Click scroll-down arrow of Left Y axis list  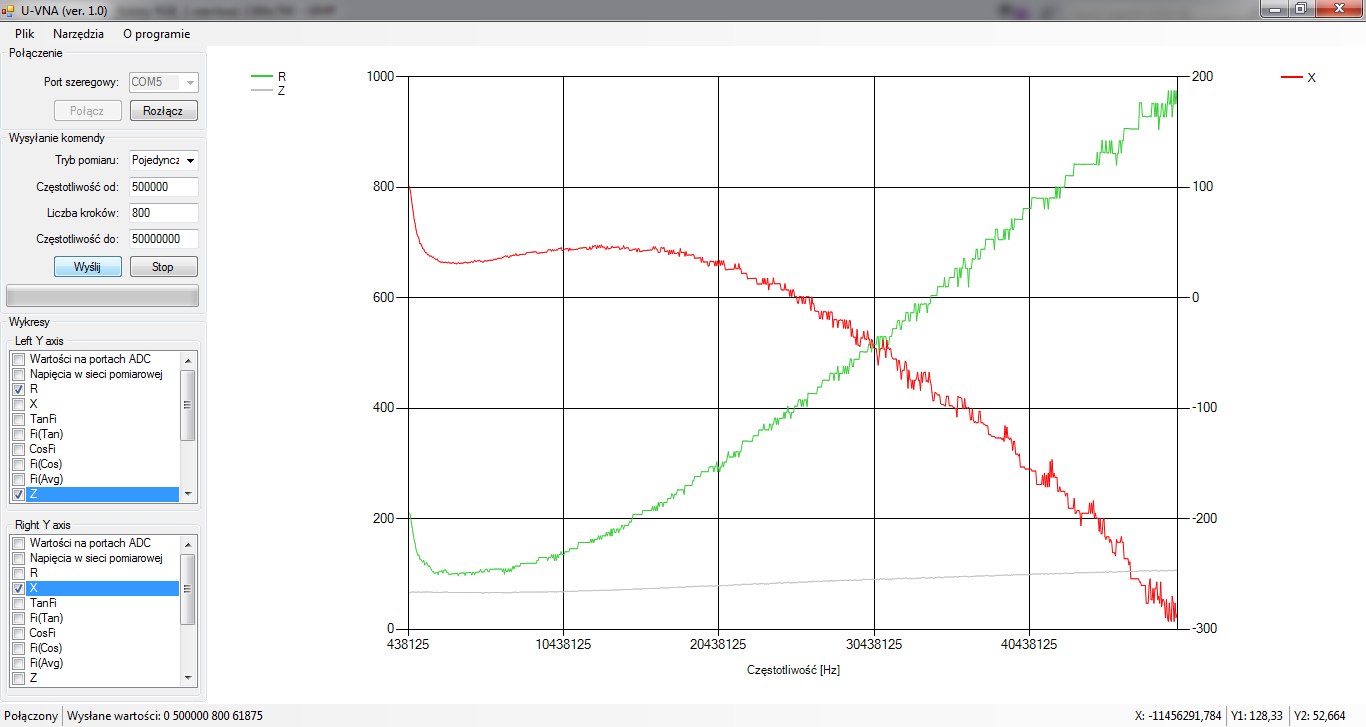pos(187,494)
